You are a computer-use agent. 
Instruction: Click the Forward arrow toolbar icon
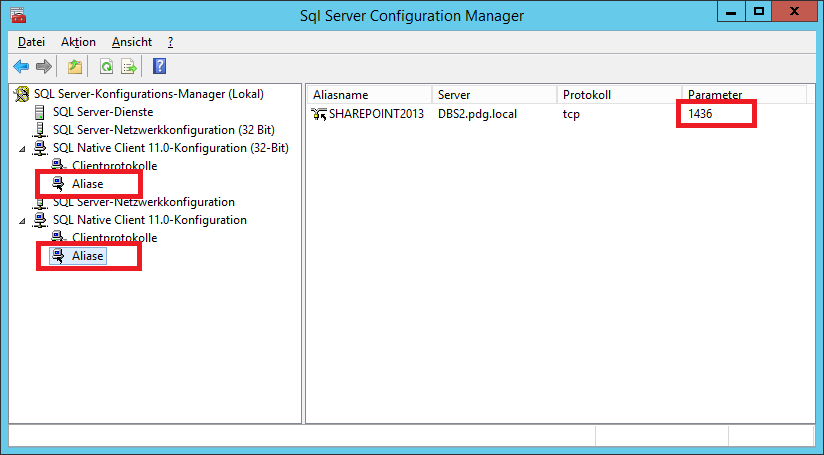coord(43,67)
